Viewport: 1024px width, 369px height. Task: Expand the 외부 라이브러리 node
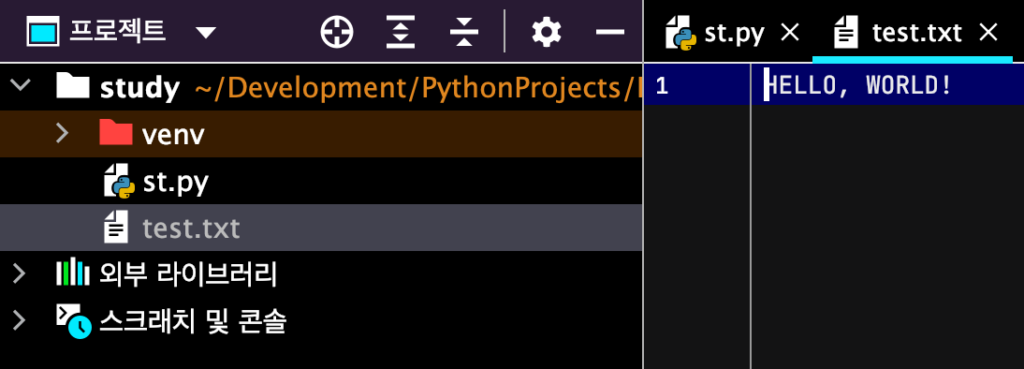tap(20, 274)
